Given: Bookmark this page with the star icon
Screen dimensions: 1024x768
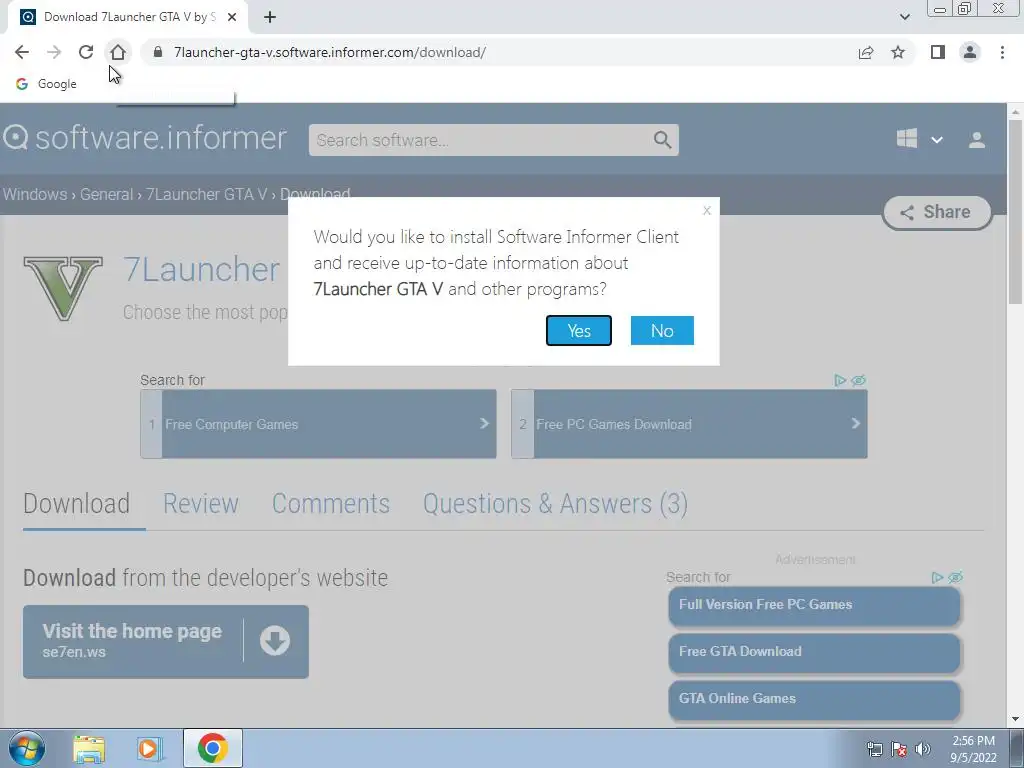Looking at the screenshot, I should tap(898, 52).
